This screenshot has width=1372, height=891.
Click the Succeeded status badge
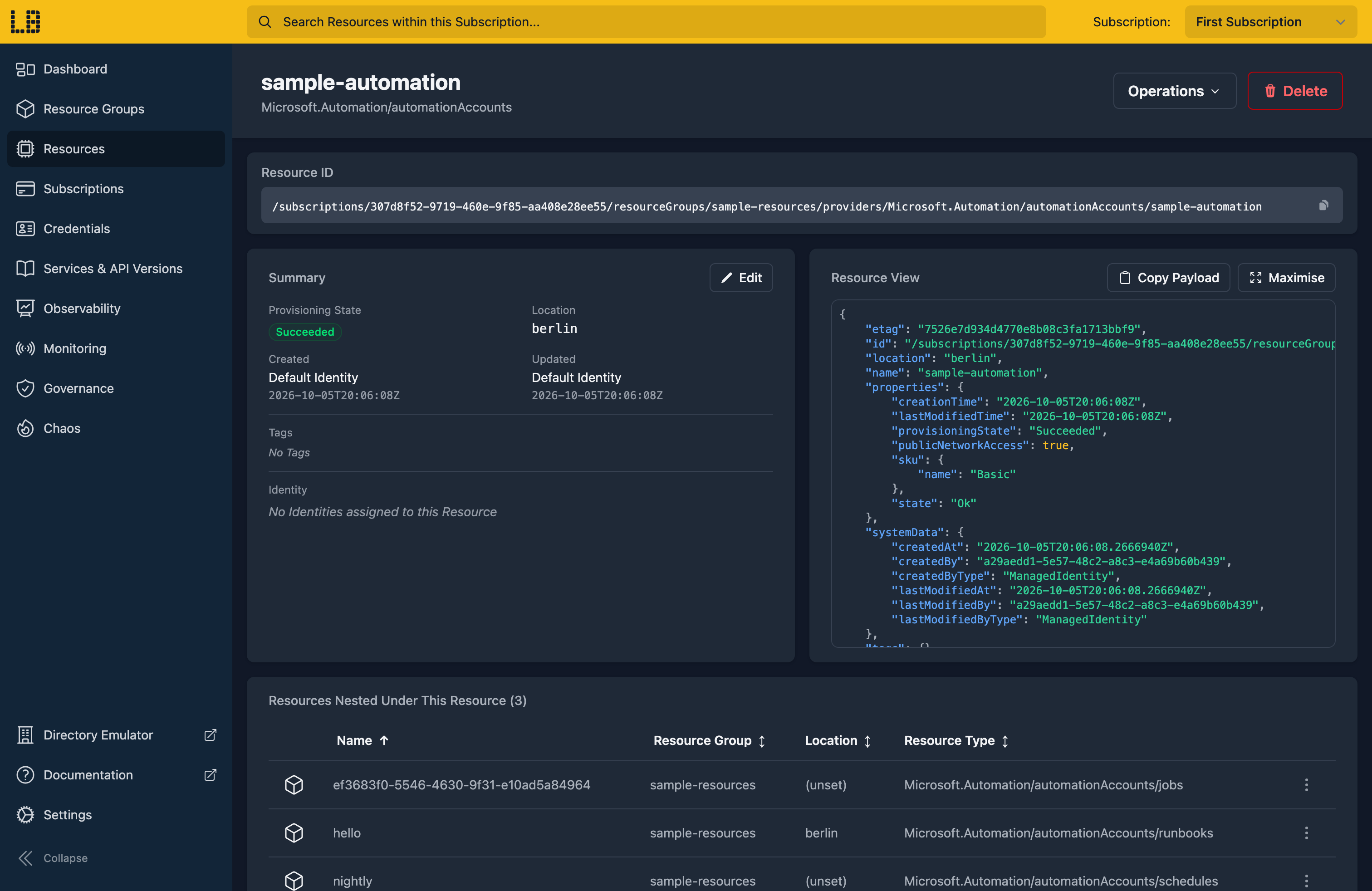(x=305, y=332)
